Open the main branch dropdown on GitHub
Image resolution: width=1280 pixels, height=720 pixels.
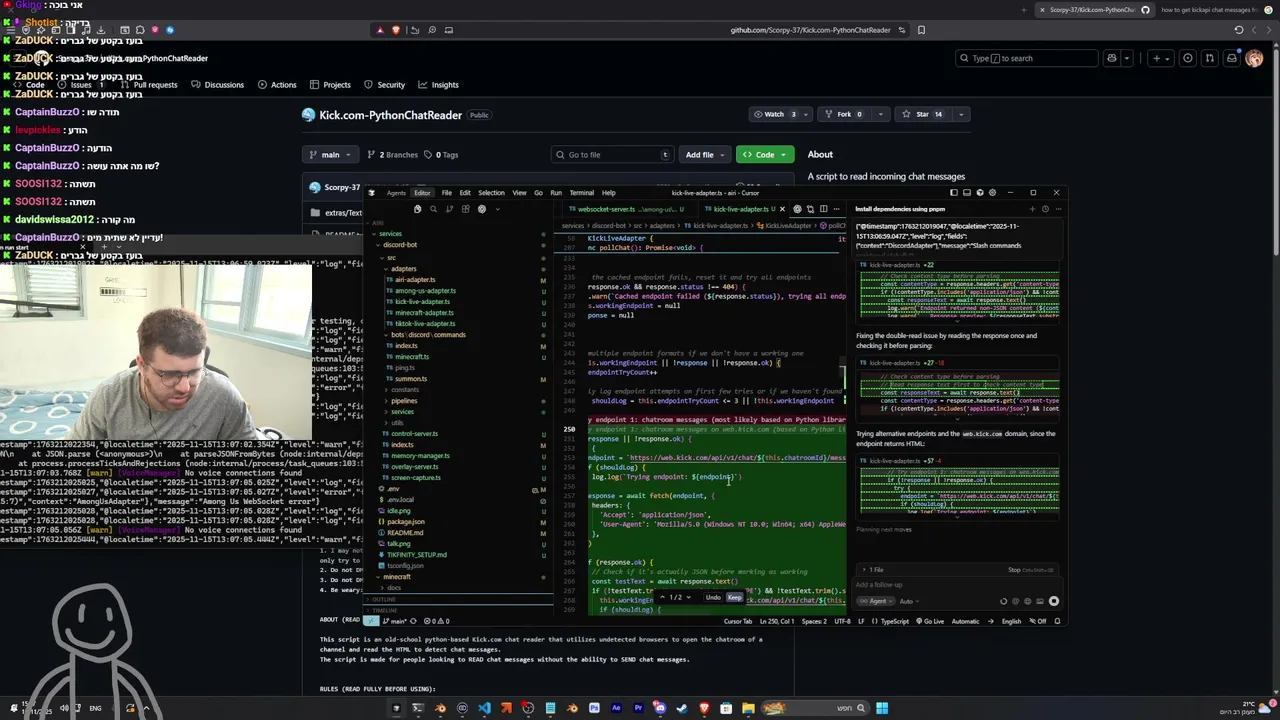[x=330, y=155]
